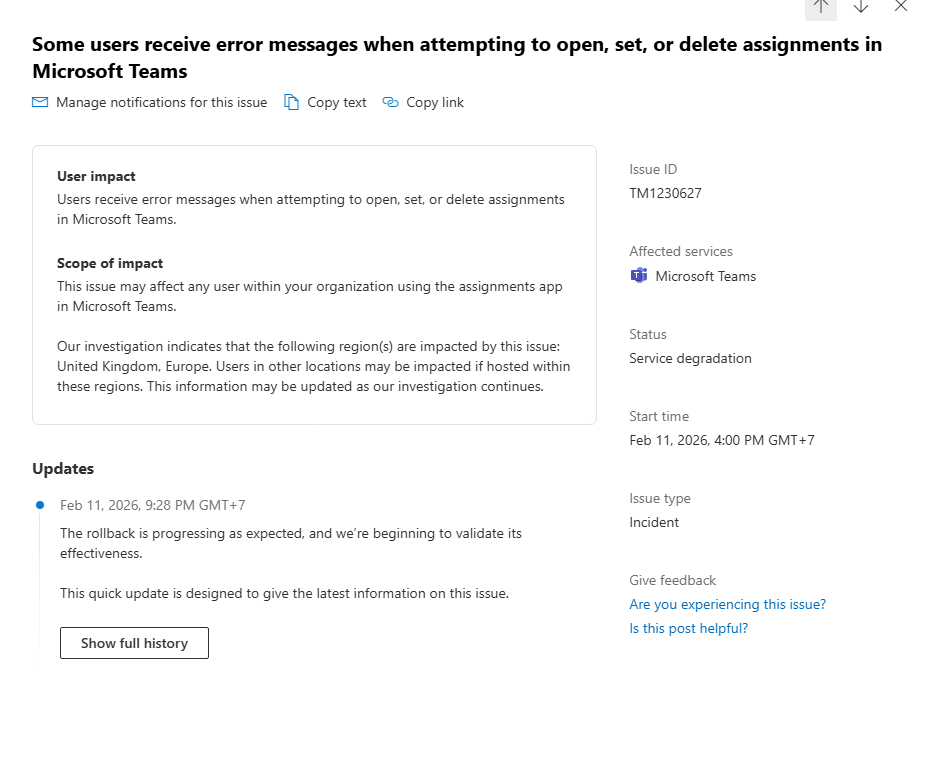Click the blue update timeline dot
The height and width of the screenshot is (779, 933).
point(40,505)
